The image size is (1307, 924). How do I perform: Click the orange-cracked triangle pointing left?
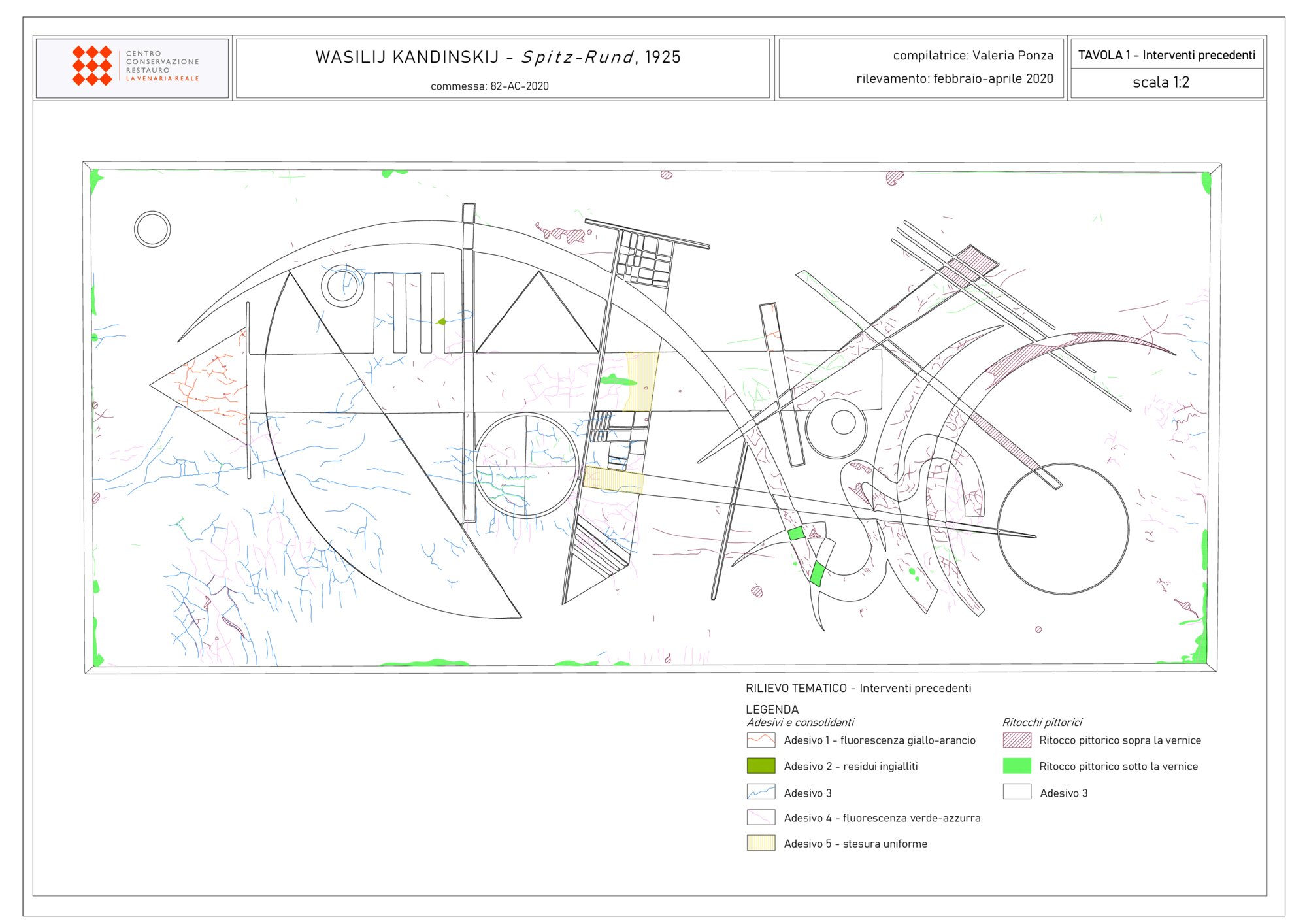[x=198, y=386]
